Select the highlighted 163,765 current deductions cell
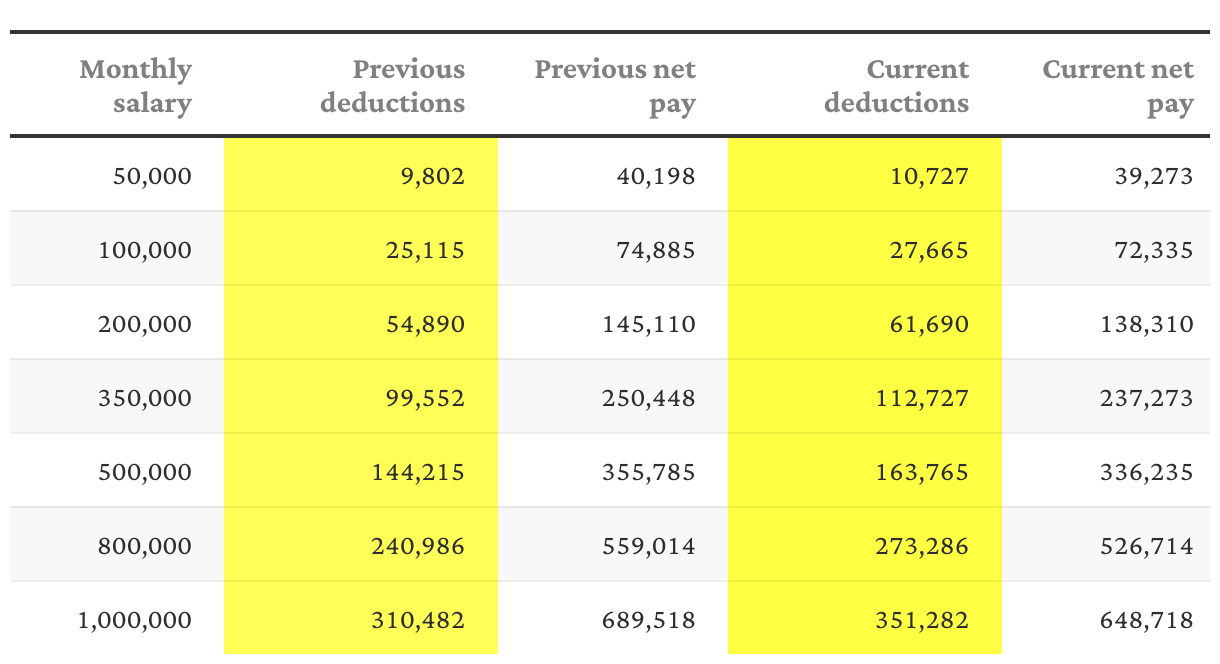This screenshot has height=664, width=1220. (865, 471)
